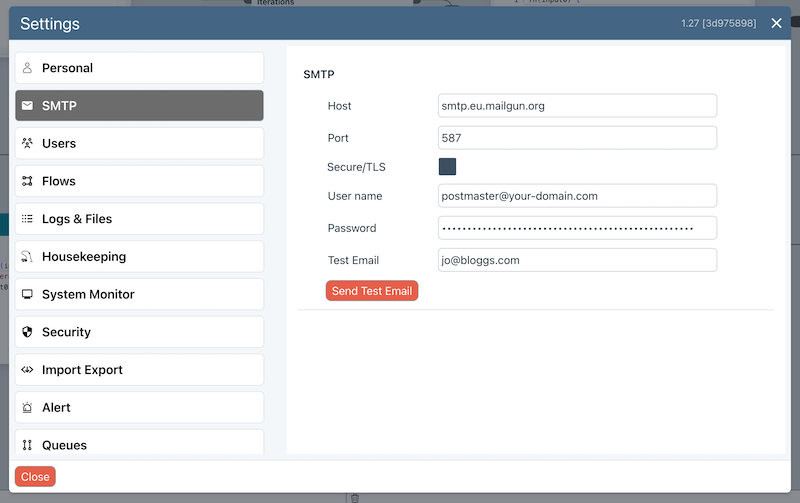Click the Alert siren icon

27,408
